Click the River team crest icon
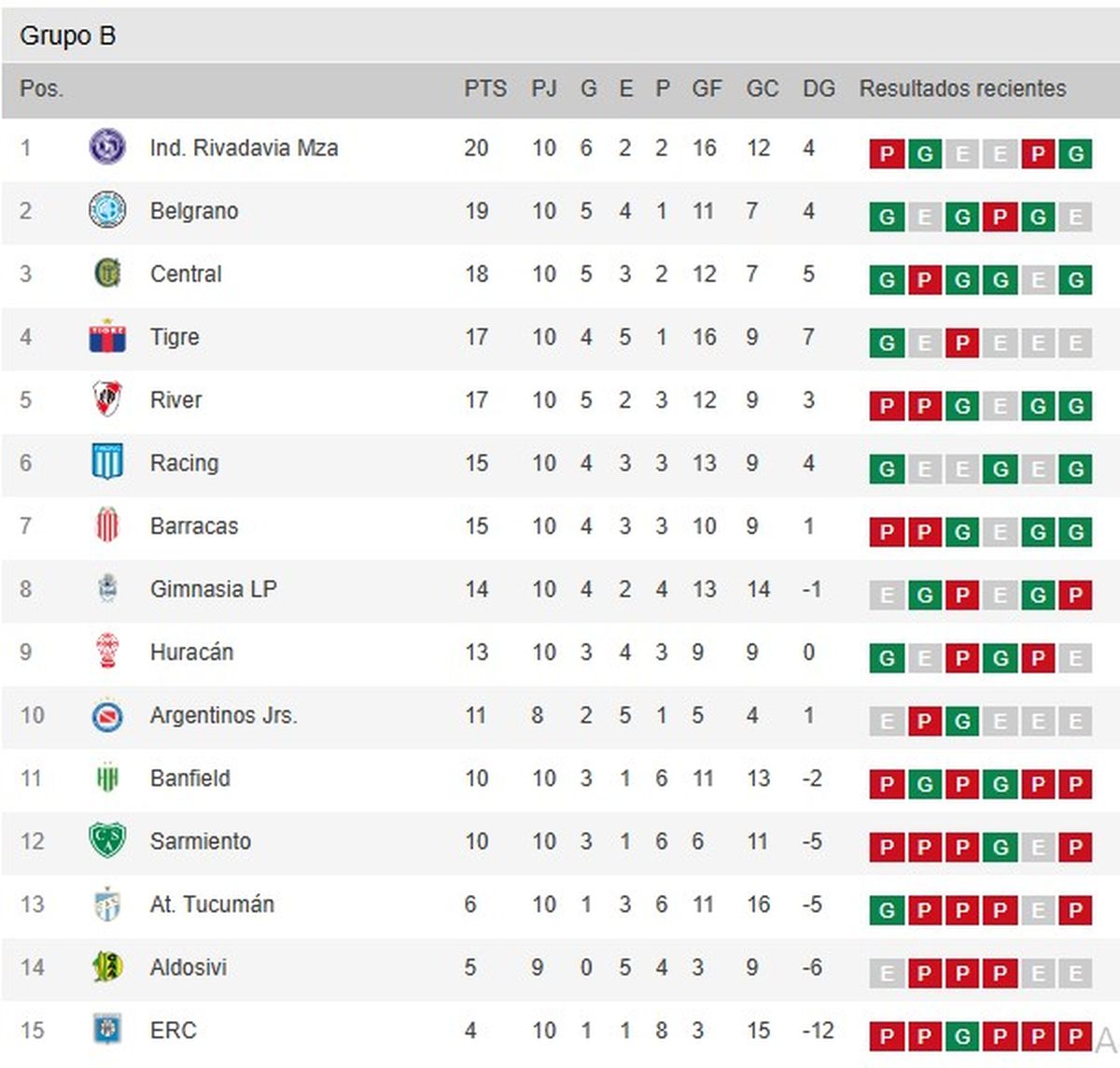Image resolution: width=1120 pixels, height=1068 pixels. 107,400
